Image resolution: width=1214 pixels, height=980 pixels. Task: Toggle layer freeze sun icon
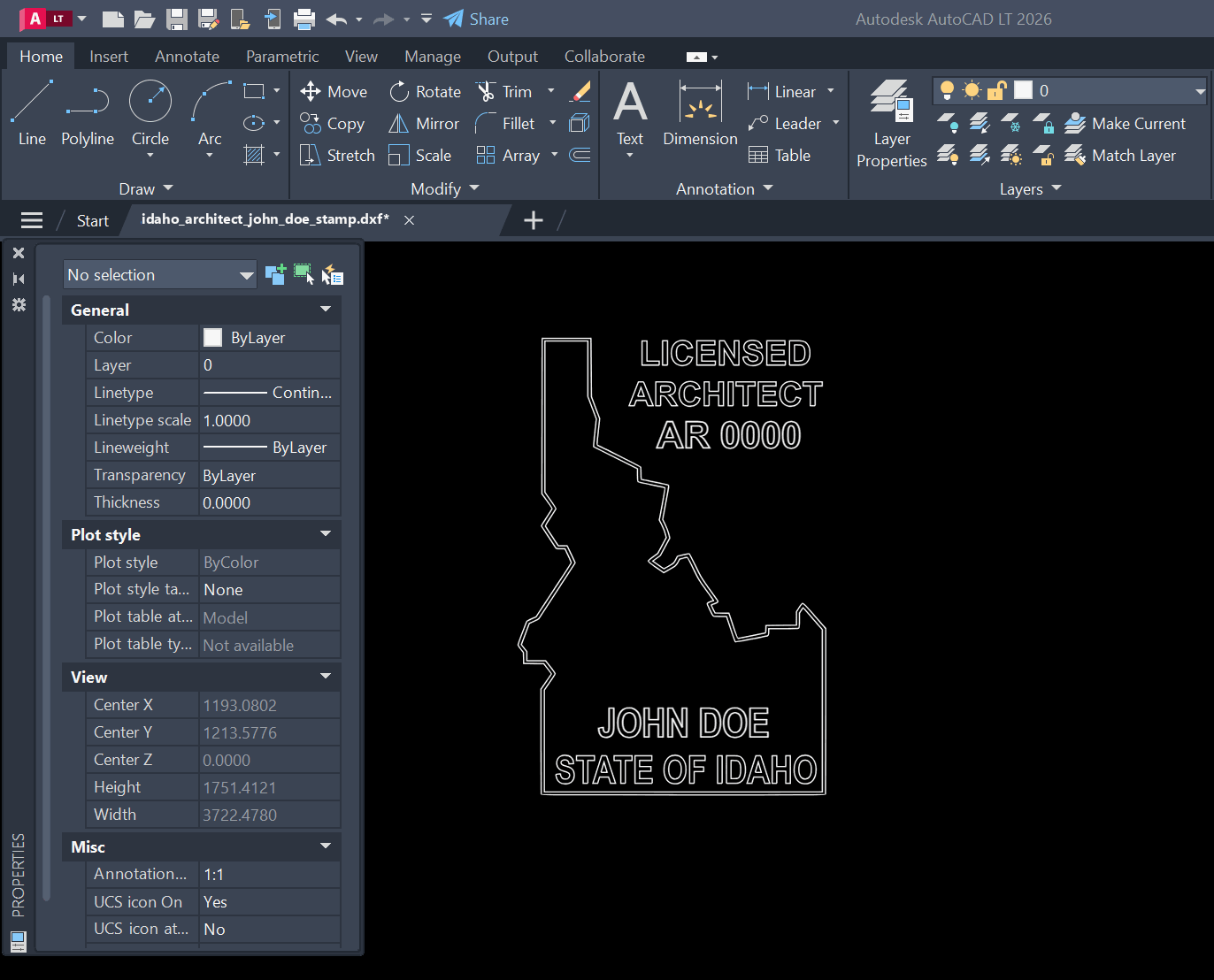tap(972, 90)
